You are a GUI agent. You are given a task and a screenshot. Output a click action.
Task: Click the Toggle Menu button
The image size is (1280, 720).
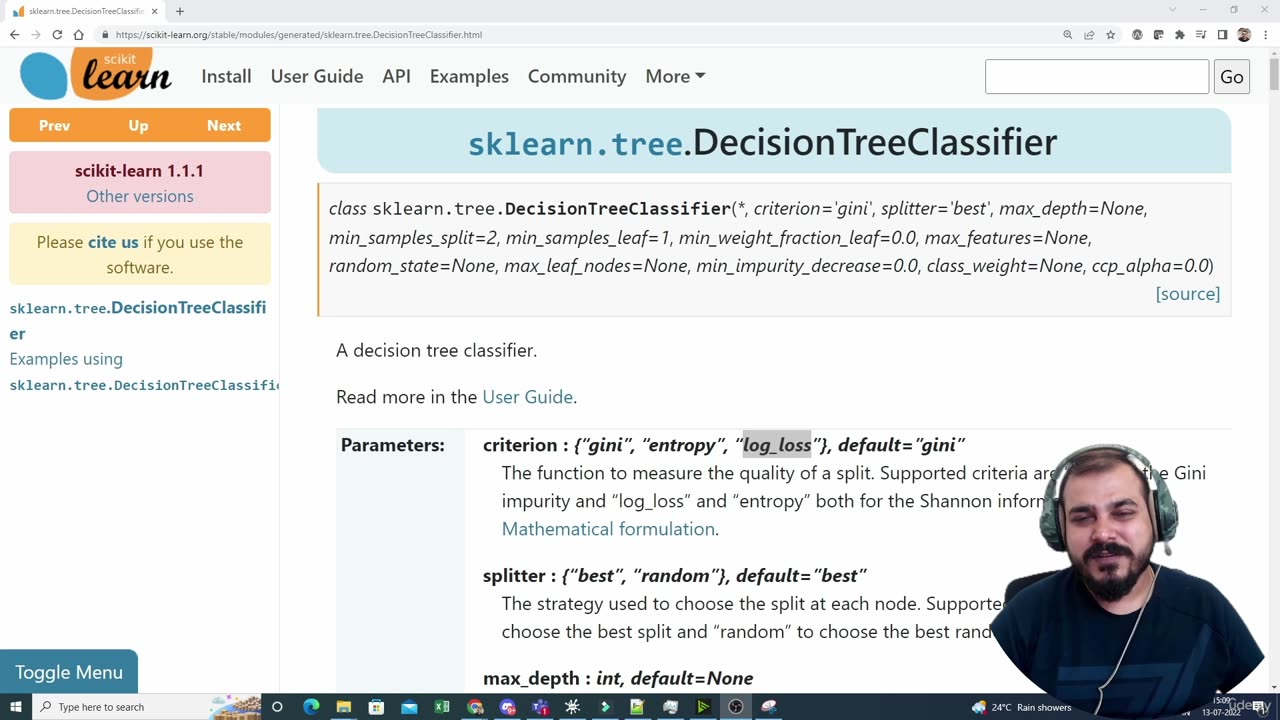point(69,672)
